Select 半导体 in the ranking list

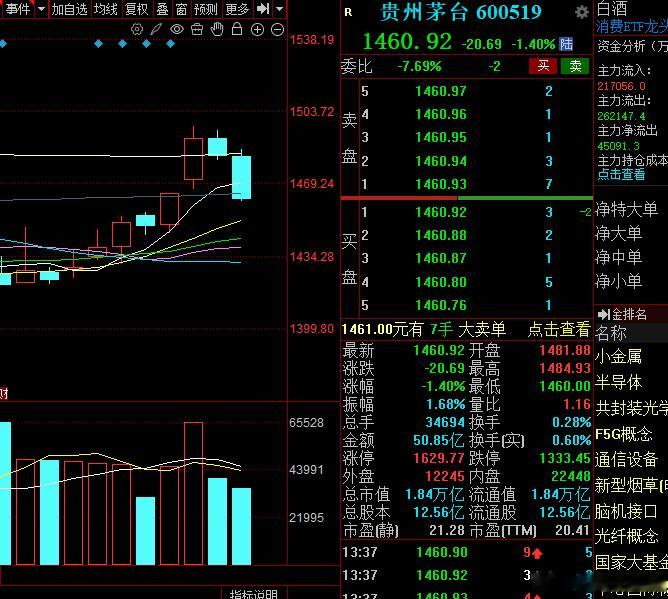[619, 382]
